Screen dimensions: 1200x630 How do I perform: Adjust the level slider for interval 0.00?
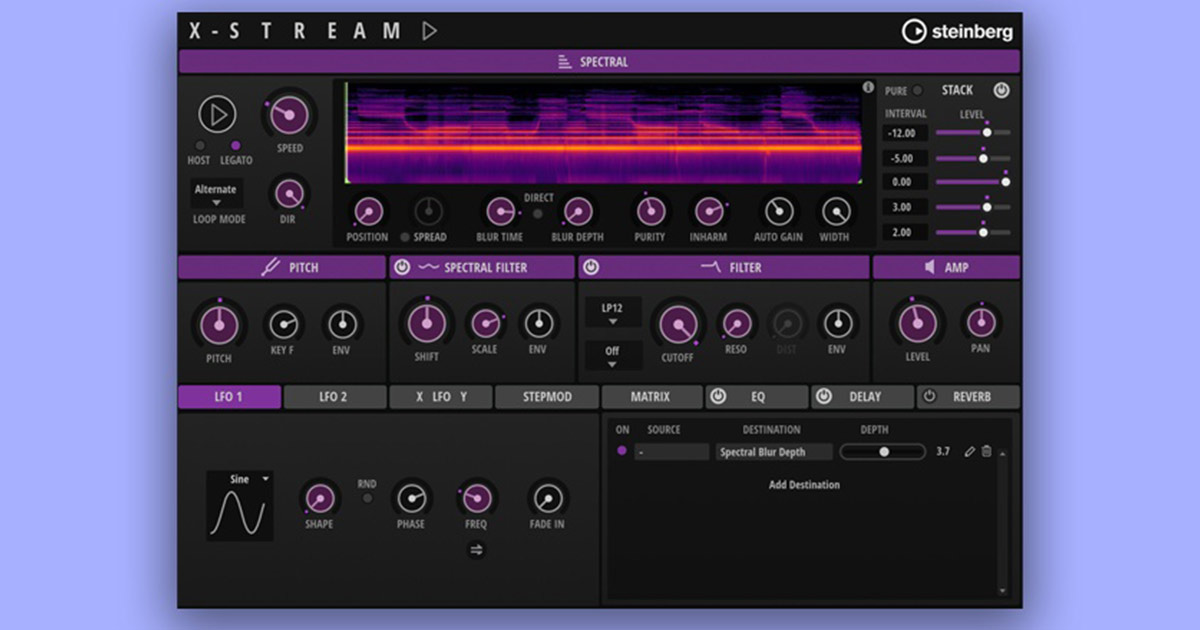(x=973, y=182)
